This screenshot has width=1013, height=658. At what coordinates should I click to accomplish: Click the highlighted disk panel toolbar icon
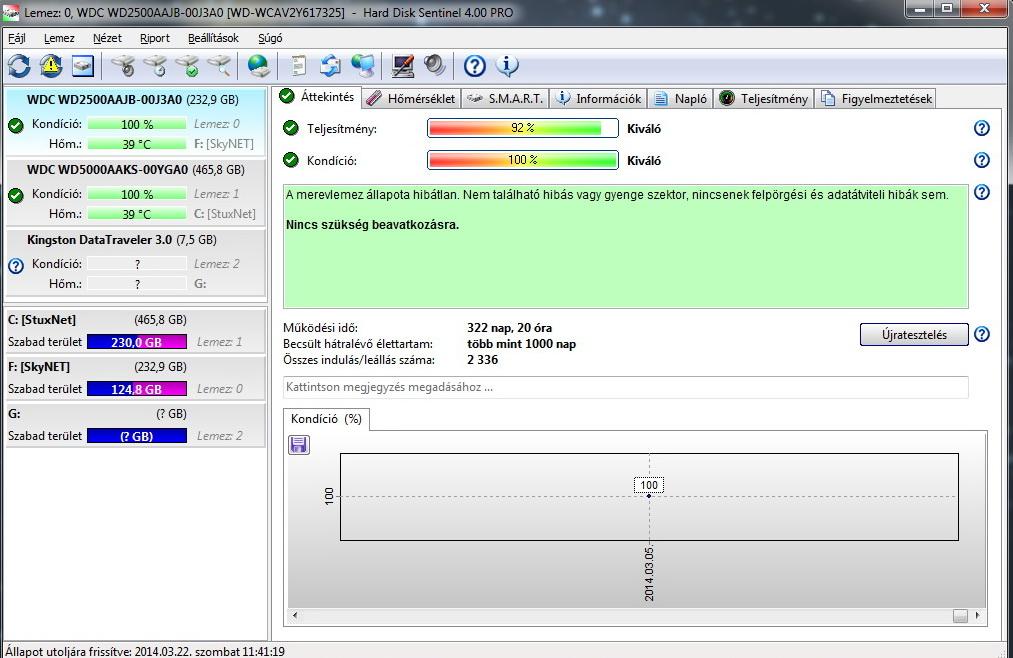(x=83, y=65)
